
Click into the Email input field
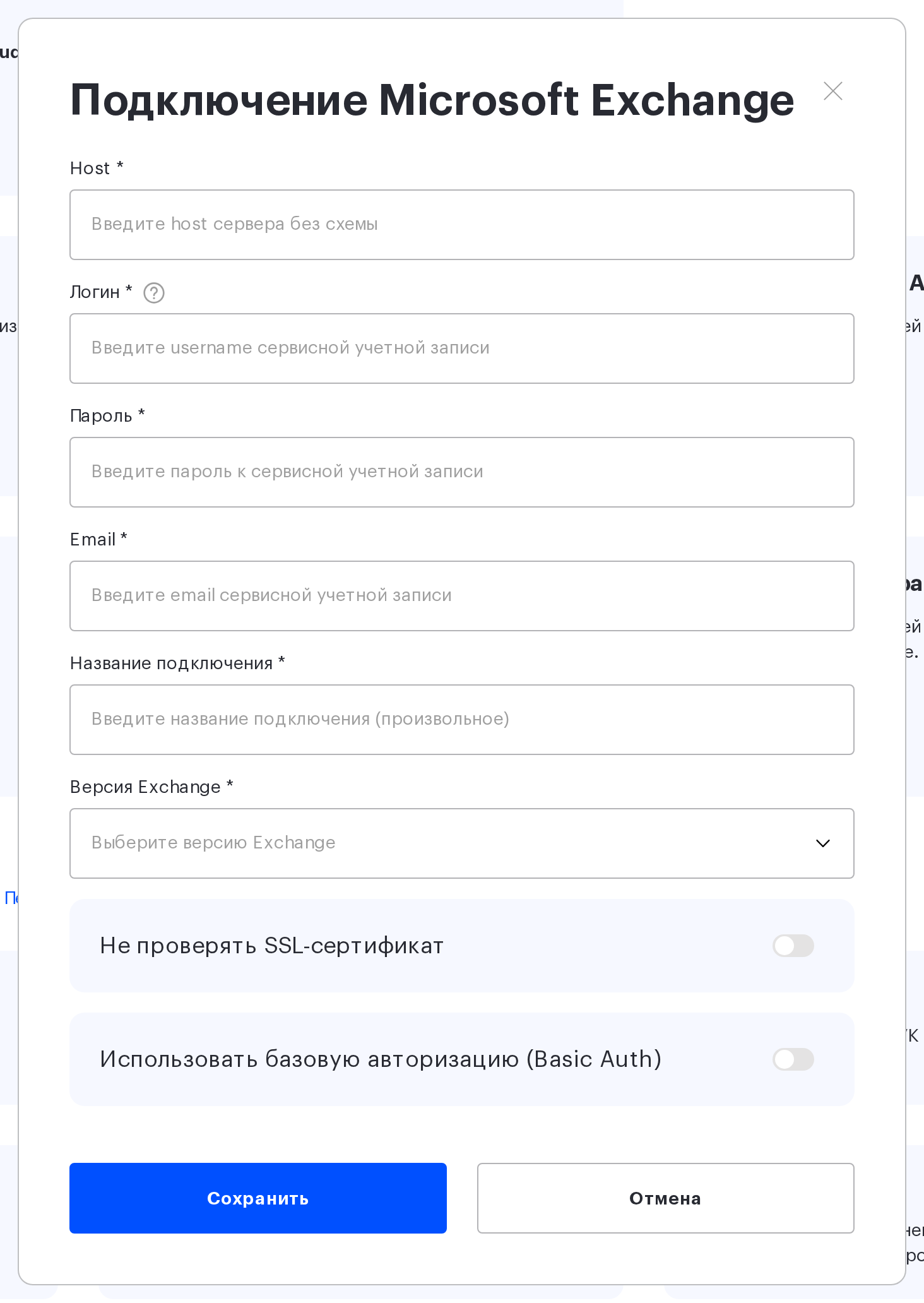(462, 596)
